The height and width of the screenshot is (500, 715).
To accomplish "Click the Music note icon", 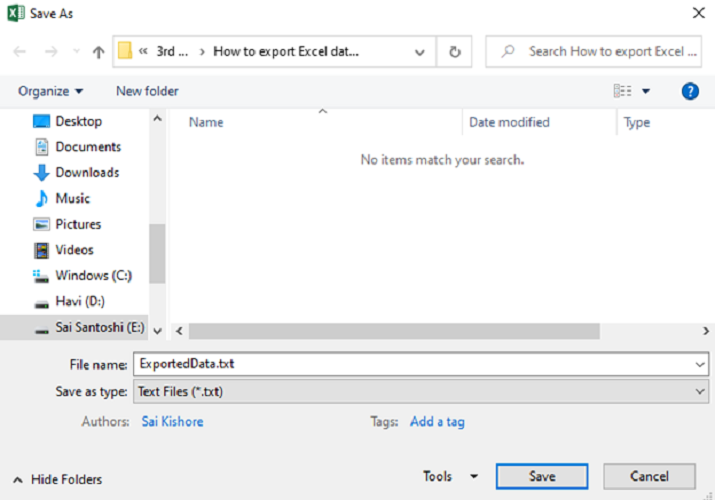I will click(x=41, y=198).
